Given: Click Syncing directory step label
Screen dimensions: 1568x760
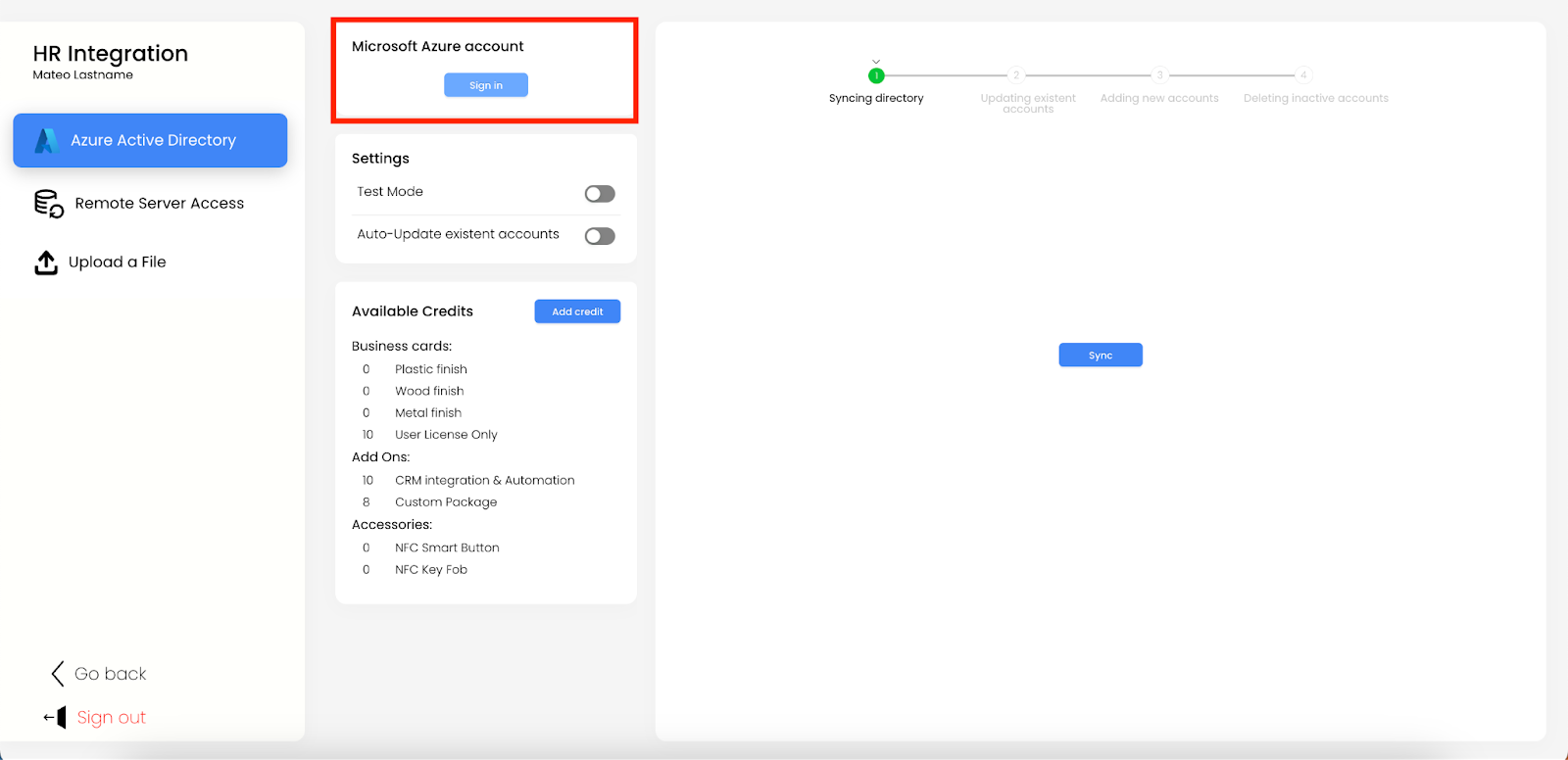Looking at the screenshot, I should point(876,98).
